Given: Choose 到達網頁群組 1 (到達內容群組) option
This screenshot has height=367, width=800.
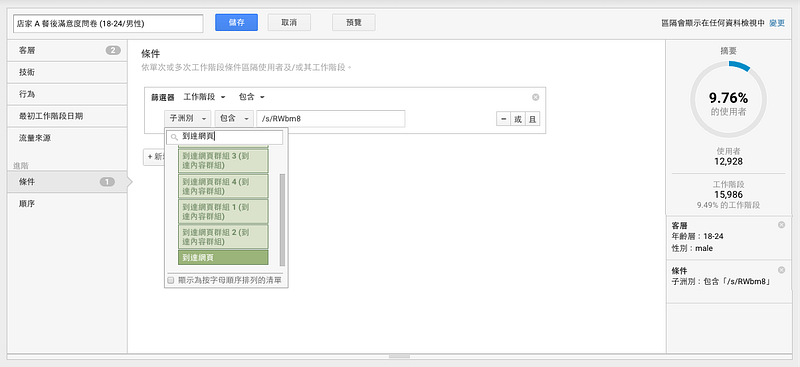Looking at the screenshot, I should (x=223, y=211).
